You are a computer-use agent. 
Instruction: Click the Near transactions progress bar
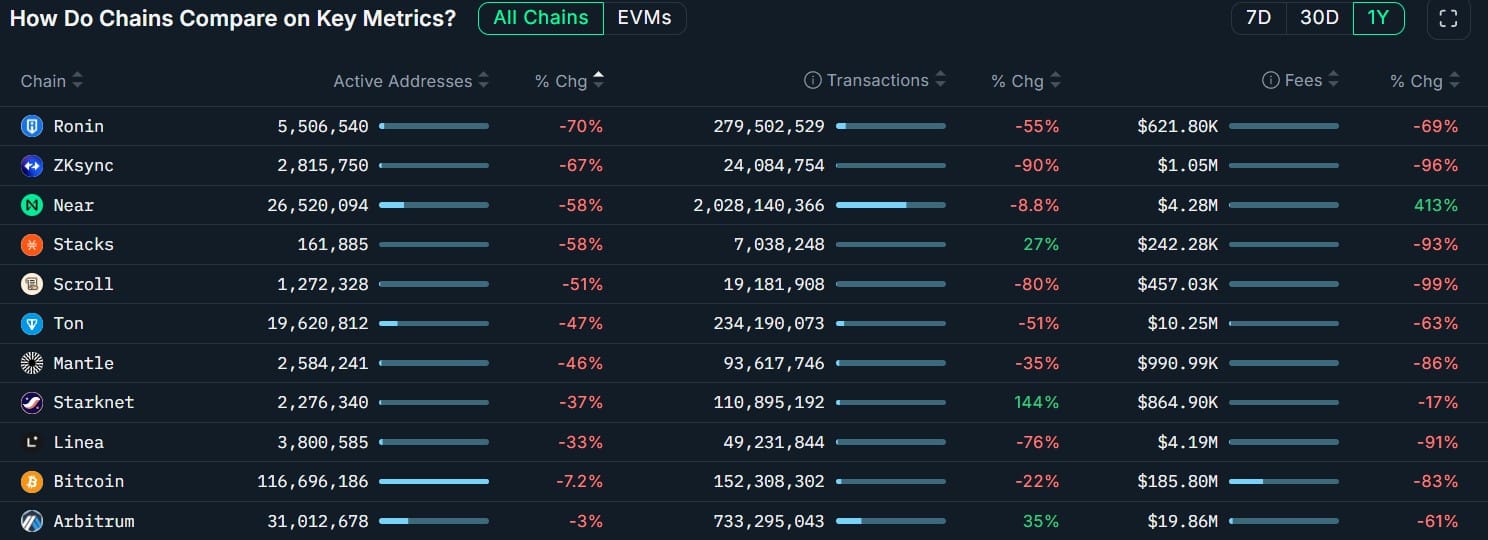pyautogui.click(x=890, y=205)
